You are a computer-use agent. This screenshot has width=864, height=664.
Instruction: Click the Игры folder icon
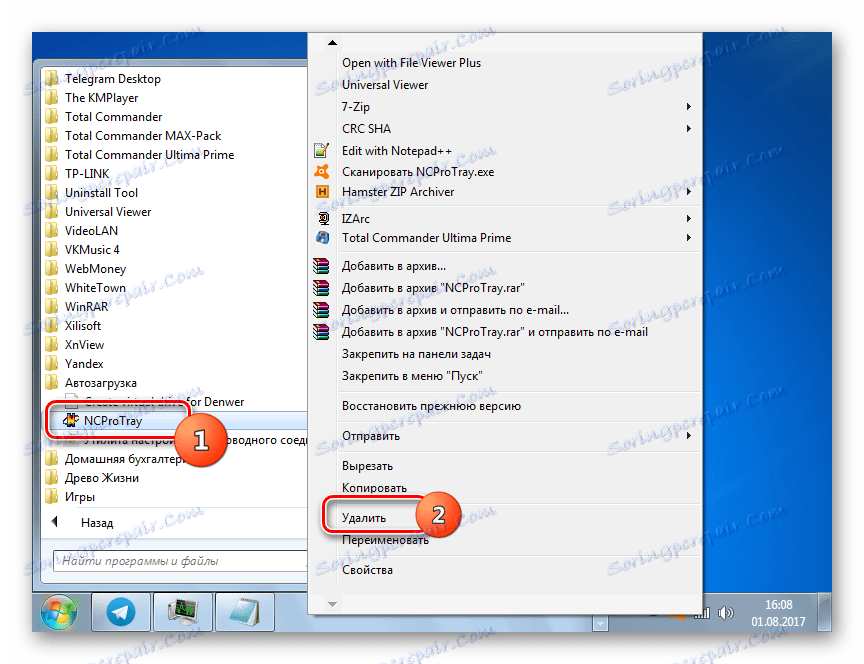pos(51,496)
